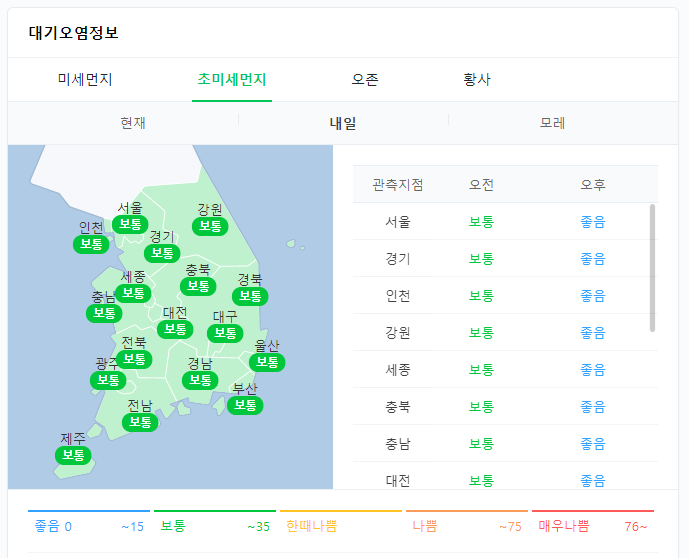
Task: Click the 경남 보통 map badge
Action: click(200, 380)
